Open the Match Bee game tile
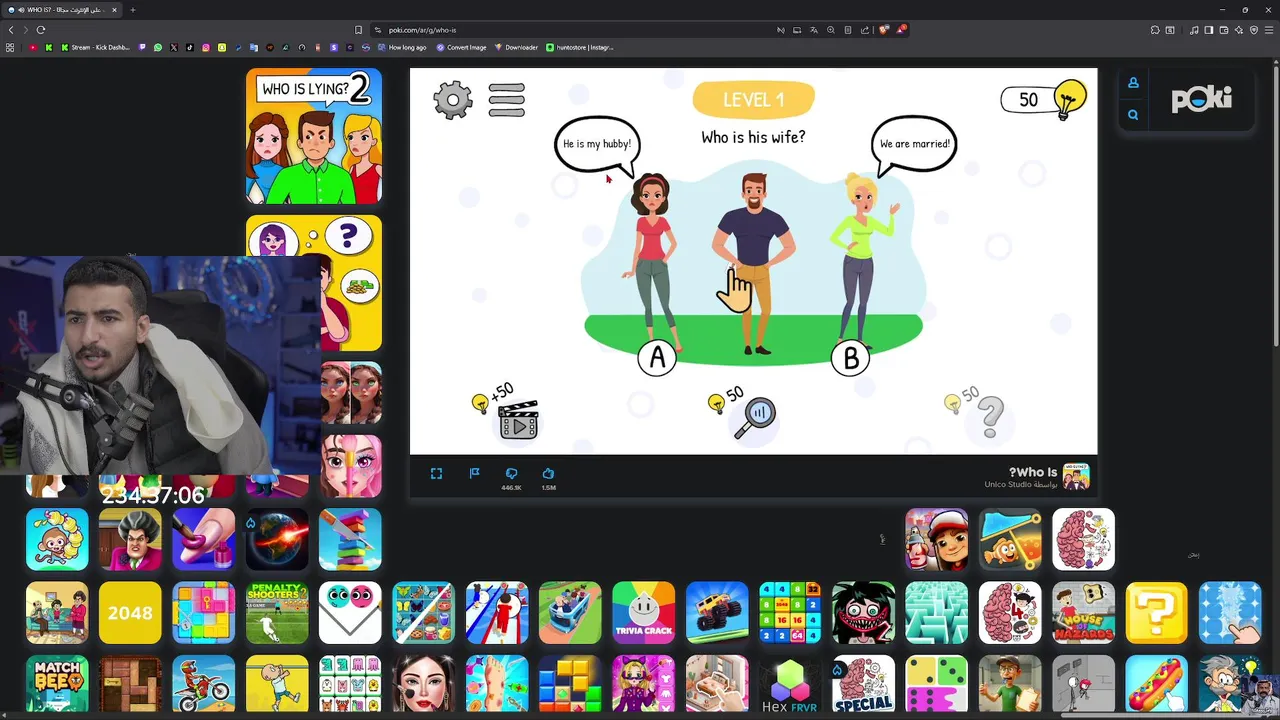The height and width of the screenshot is (720, 1280). (57, 685)
